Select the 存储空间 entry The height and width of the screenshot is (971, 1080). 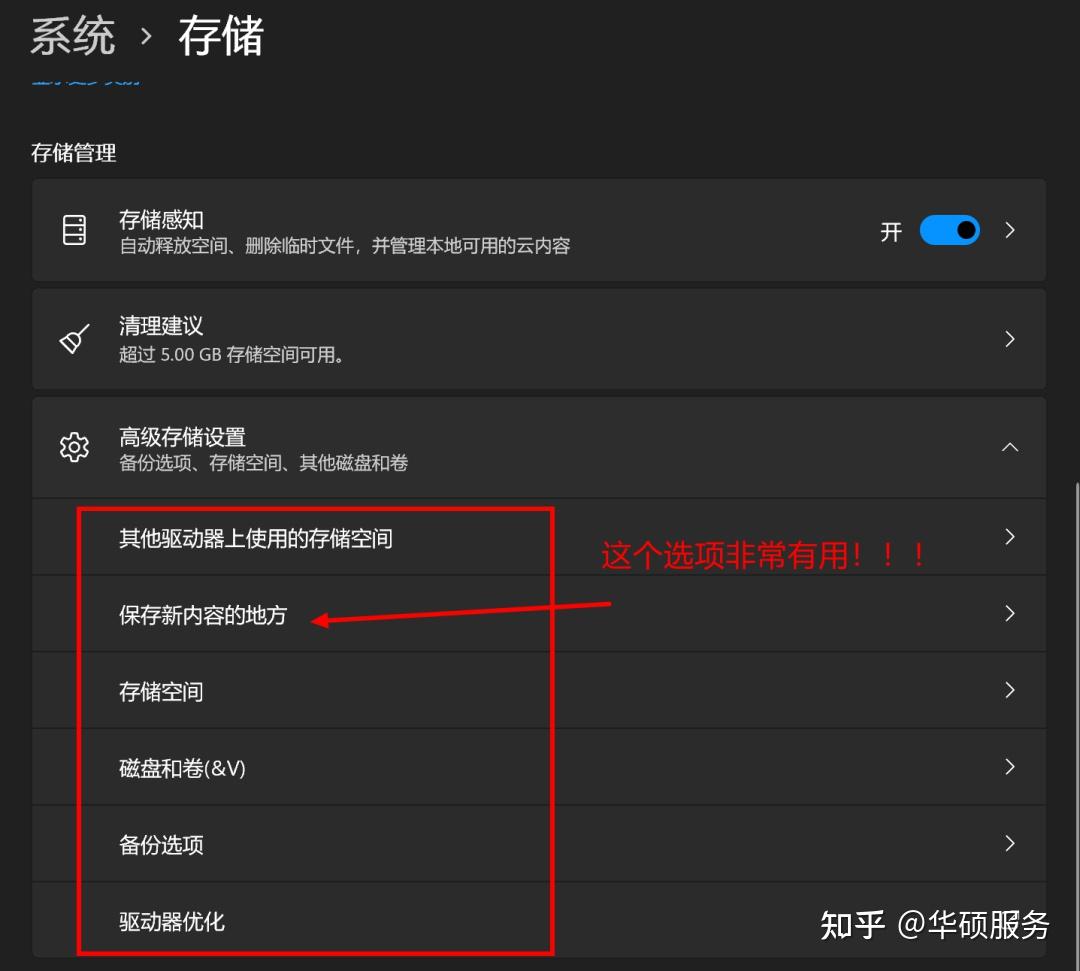[x=539, y=691]
